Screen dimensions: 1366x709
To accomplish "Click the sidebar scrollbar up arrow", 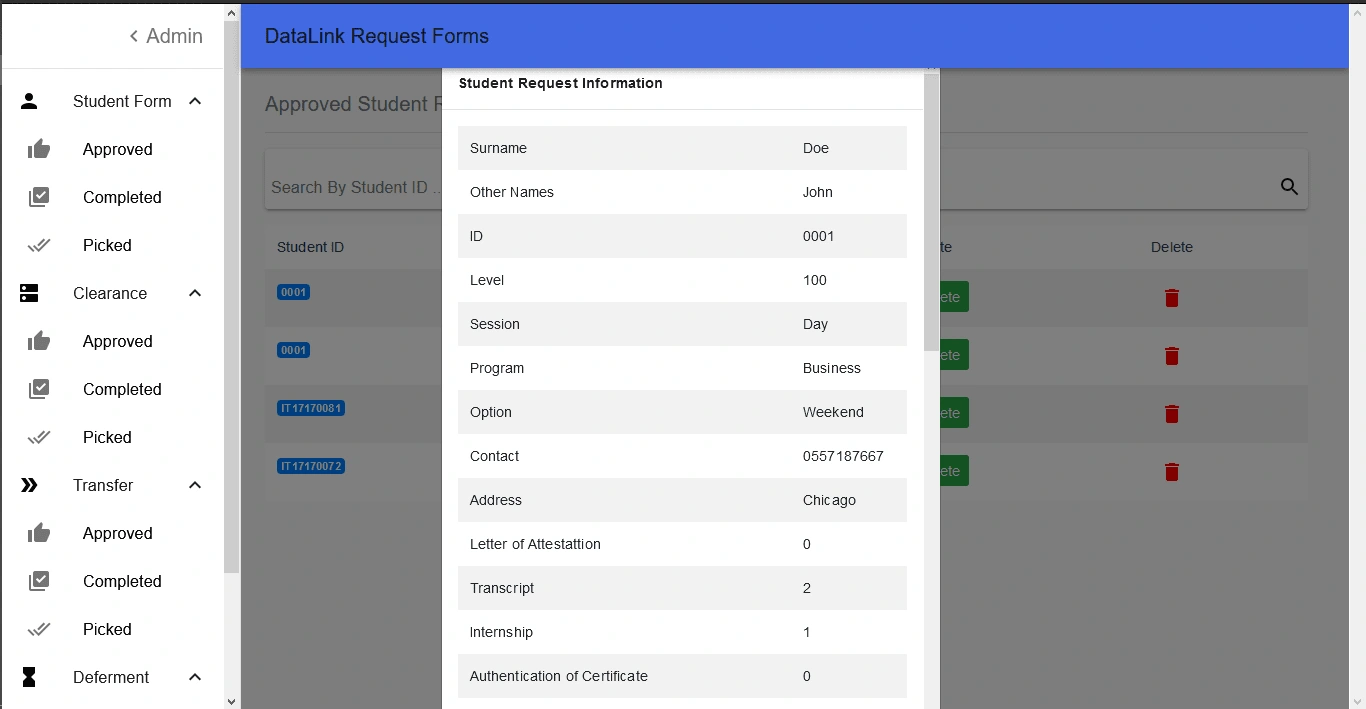I will [232, 13].
